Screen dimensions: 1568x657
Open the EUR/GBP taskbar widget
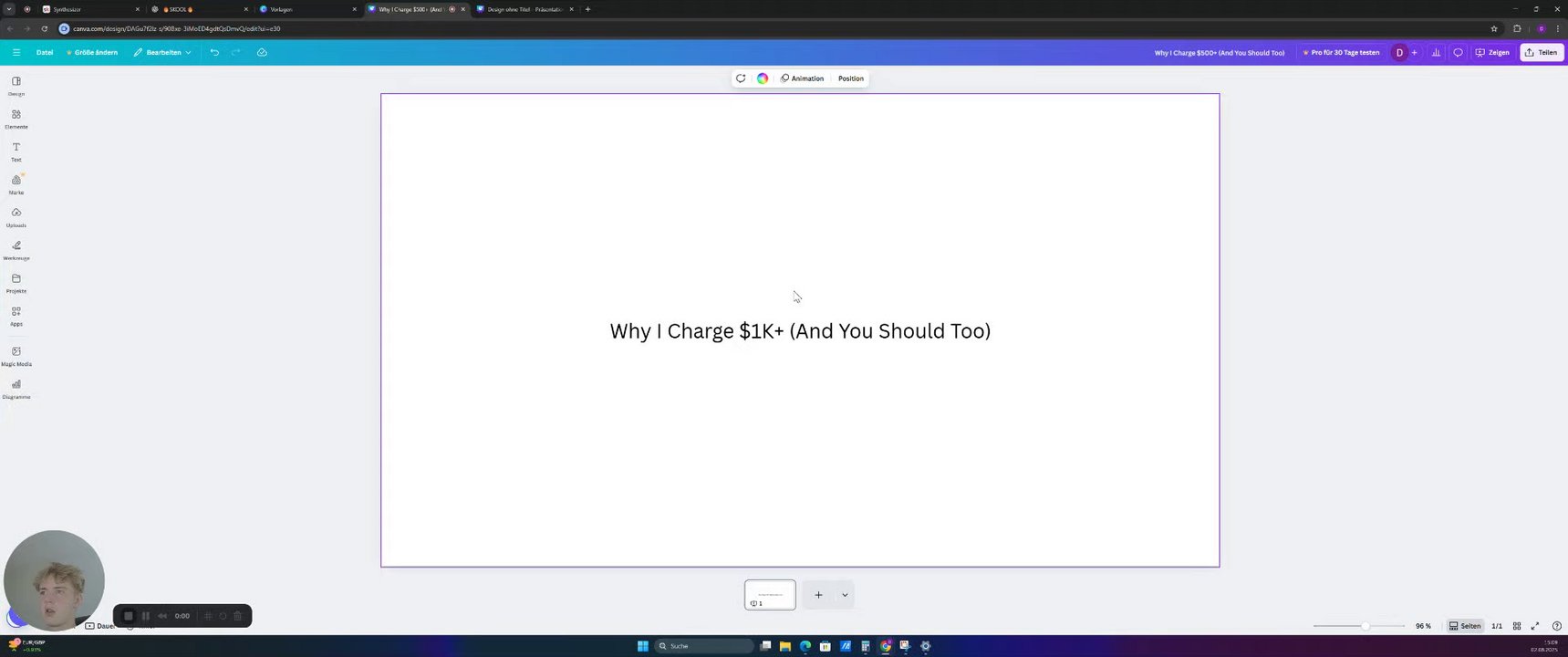[x=26, y=645]
